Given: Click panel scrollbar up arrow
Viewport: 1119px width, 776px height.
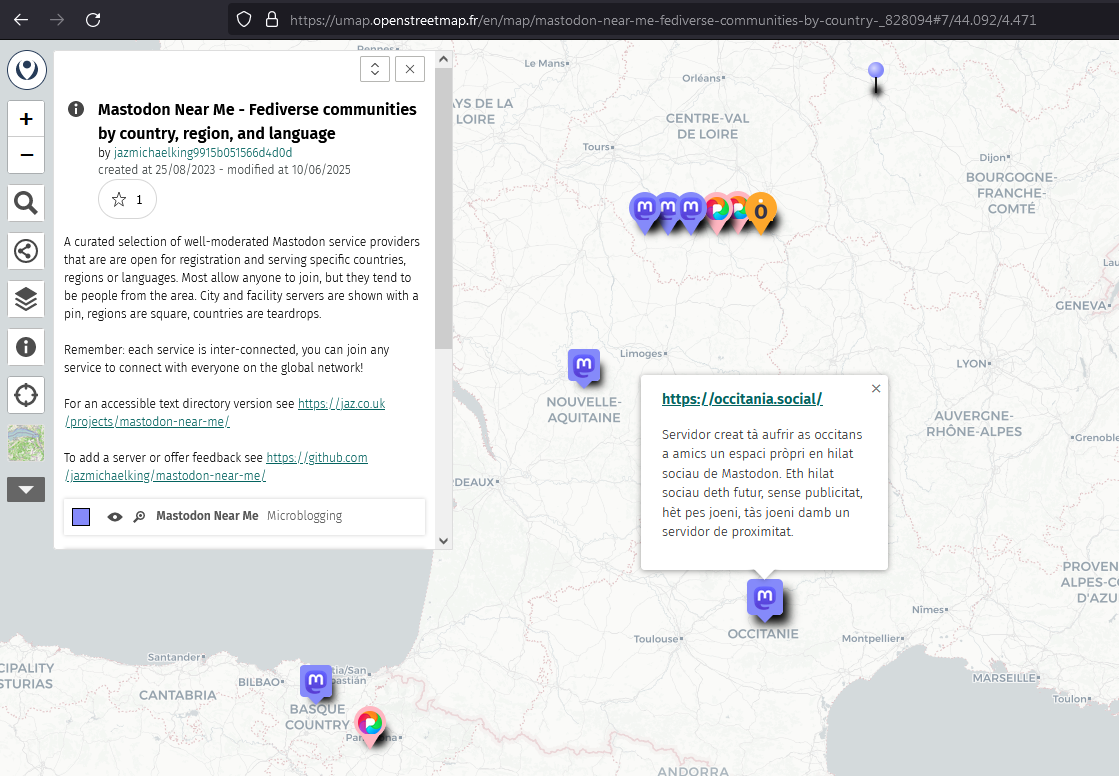Looking at the screenshot, I should [x=443, y=59].
